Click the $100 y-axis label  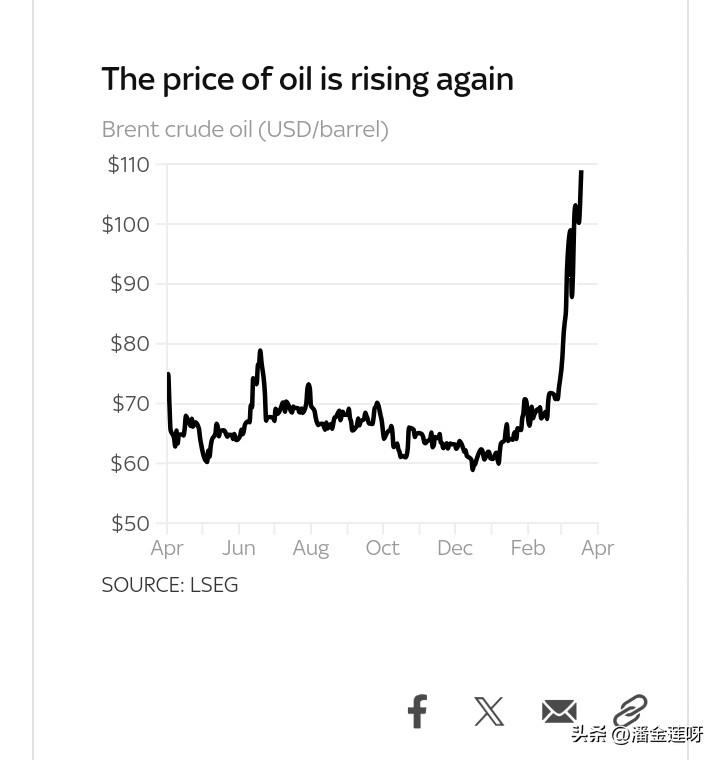(126, 224)
